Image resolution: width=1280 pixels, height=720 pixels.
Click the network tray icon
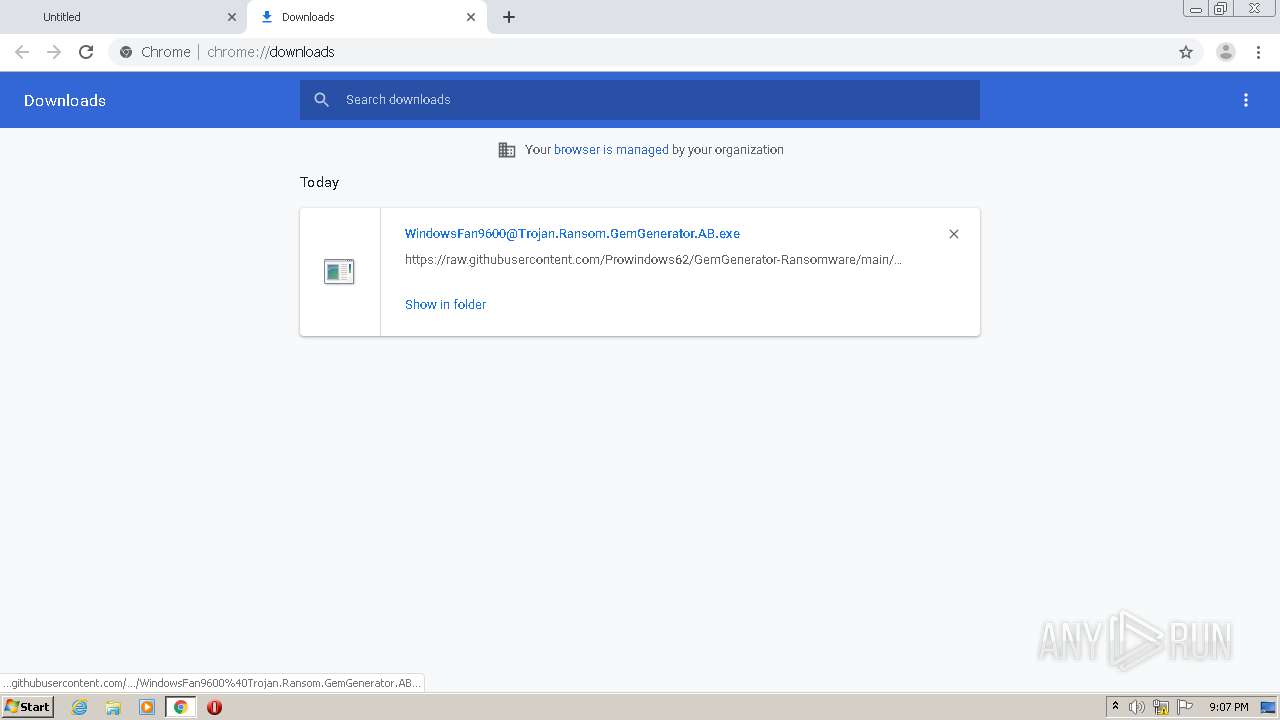click(x=1161, y=707)
